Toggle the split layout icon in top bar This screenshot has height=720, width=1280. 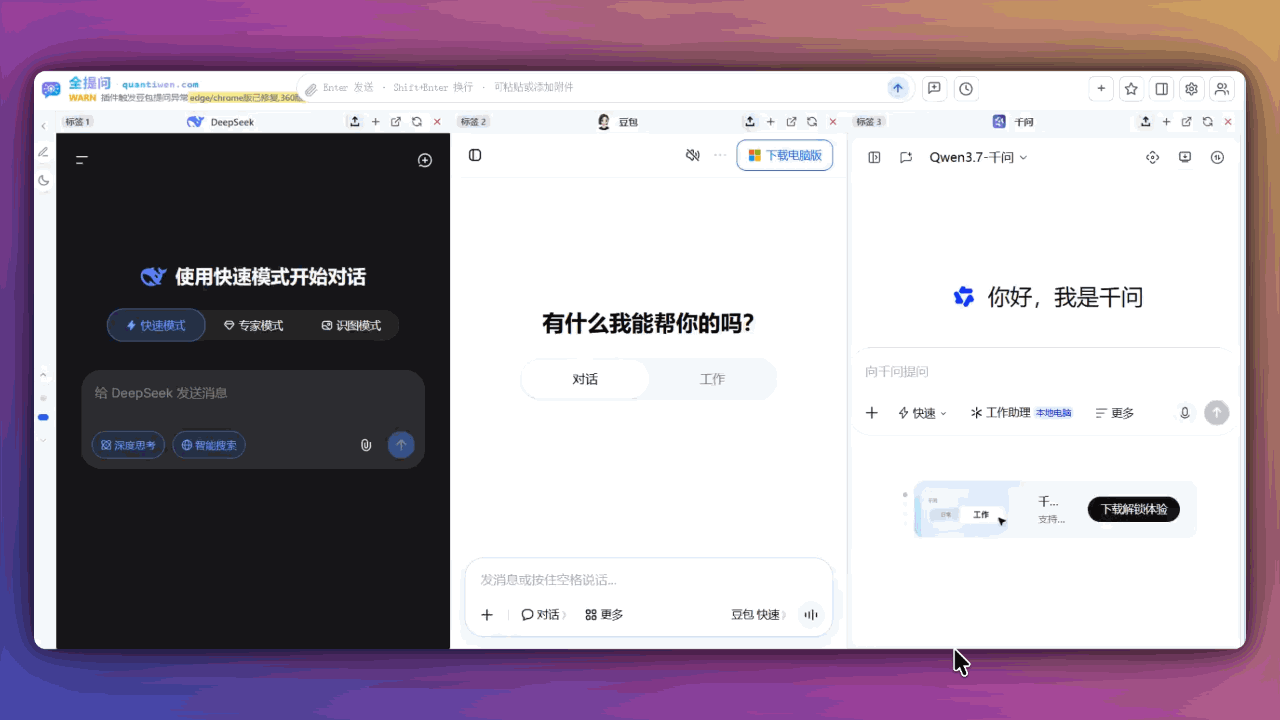(x=1161, y=88)
